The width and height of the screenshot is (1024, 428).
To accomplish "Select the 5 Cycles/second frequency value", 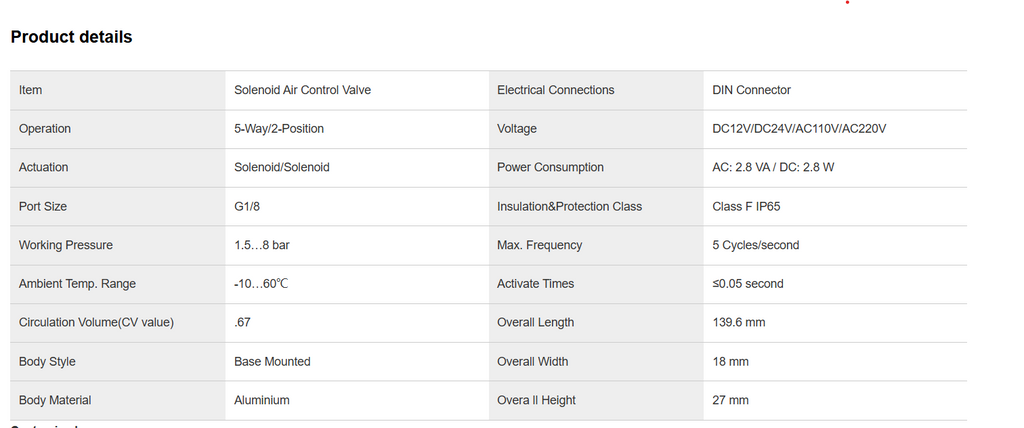I will coord(756,245).
